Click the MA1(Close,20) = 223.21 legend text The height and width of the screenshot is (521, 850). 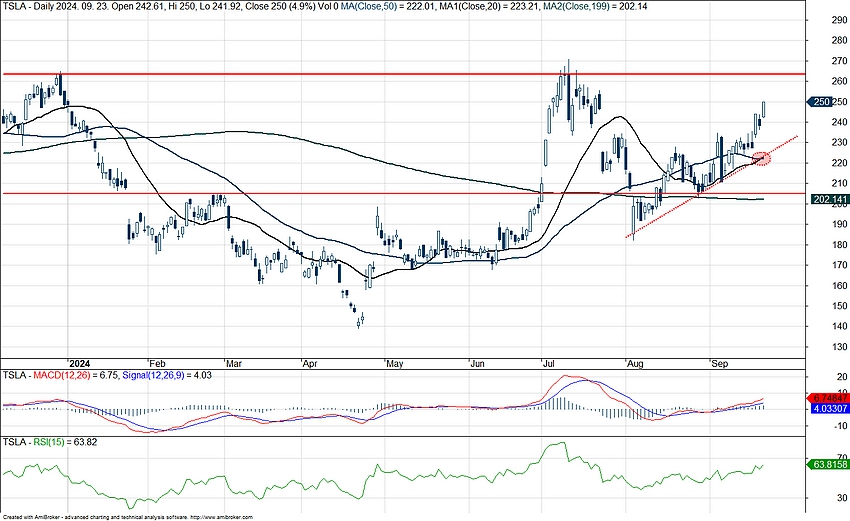coord(488,6)
